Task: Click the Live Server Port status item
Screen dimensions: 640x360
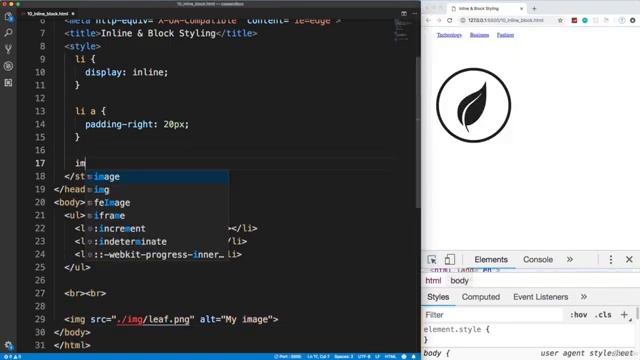Action: tap(287, 357)
